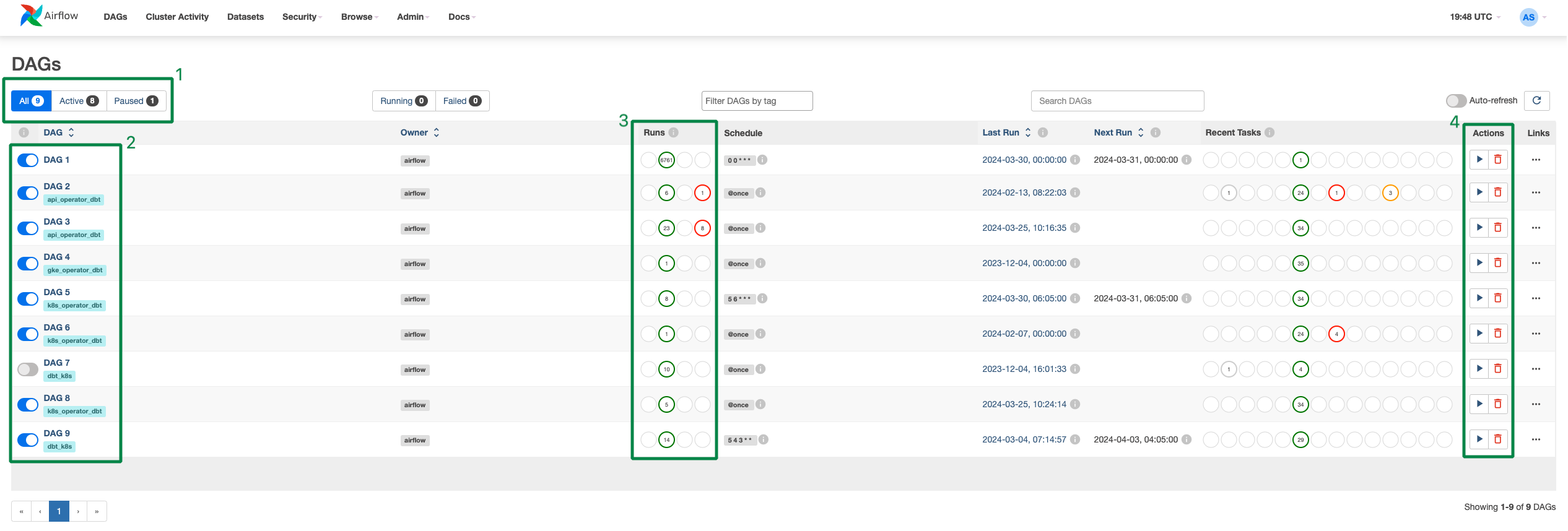Trigger DAG 1 with play button

[x=1479, y=160]
